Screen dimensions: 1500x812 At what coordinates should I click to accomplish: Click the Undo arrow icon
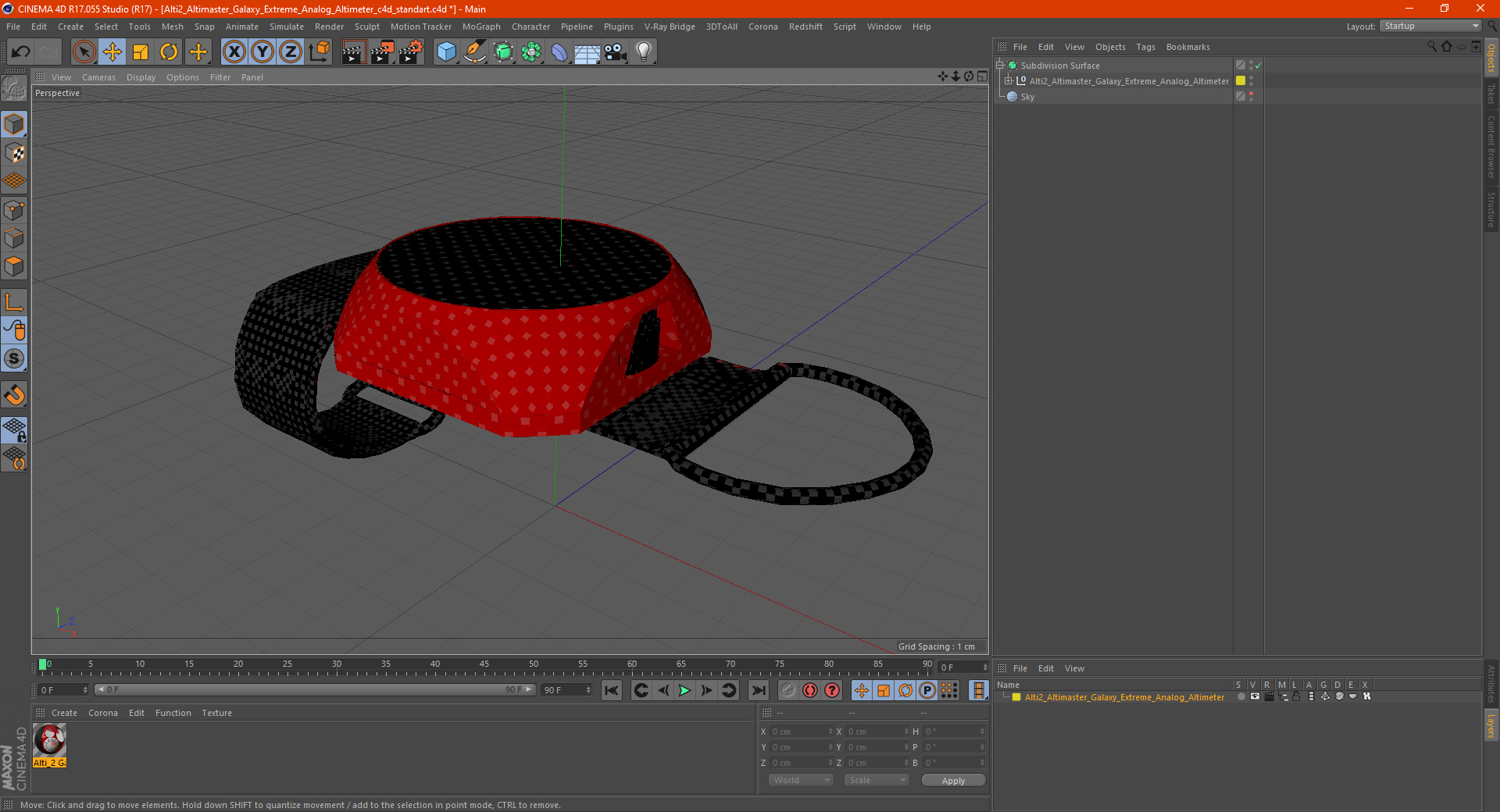pyautogui.click(x=21, y=52)
